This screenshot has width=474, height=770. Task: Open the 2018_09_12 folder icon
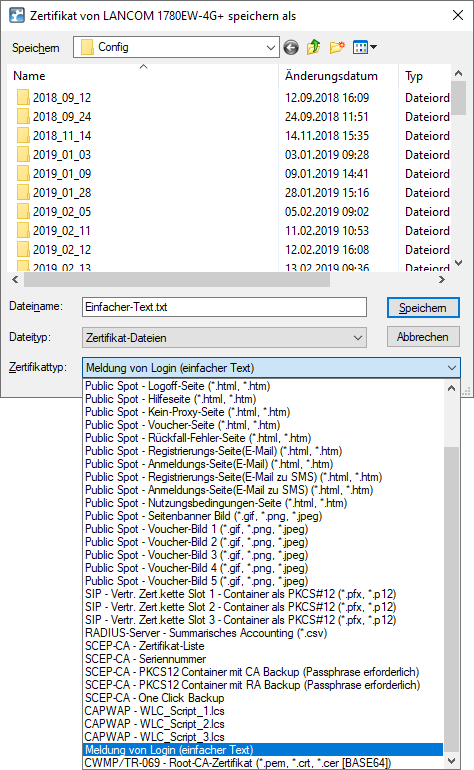pyautogui.click(x=23, y=98)
